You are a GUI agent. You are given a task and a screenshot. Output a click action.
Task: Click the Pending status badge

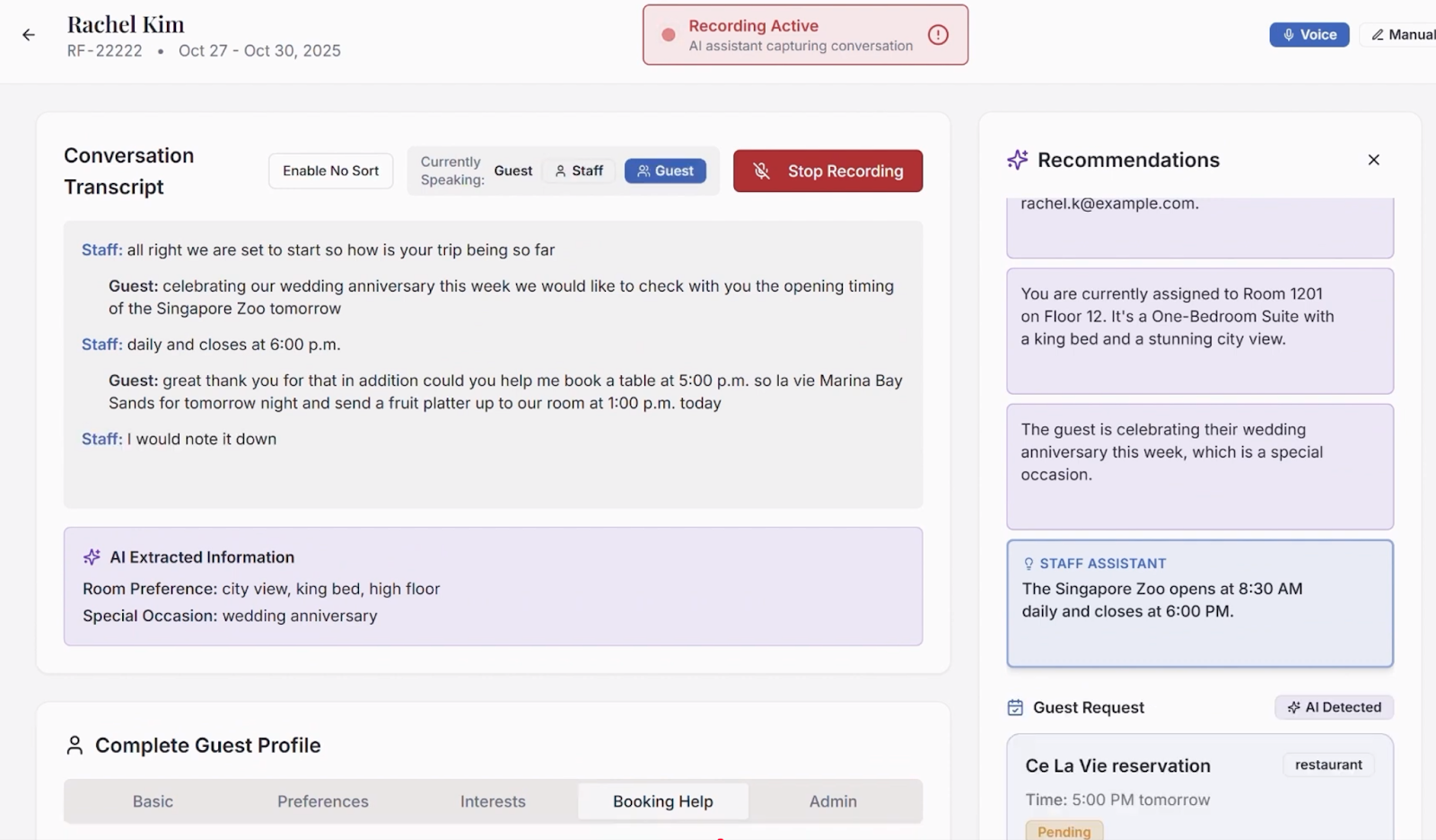tap(1064, 831)
